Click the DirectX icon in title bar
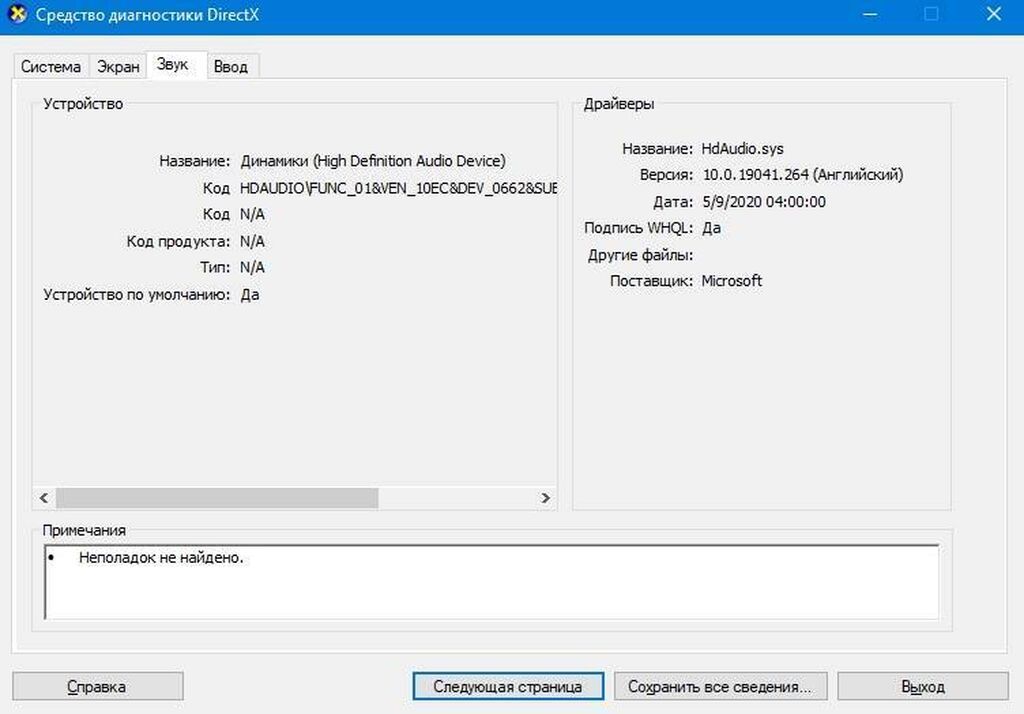 coord(17,15)
